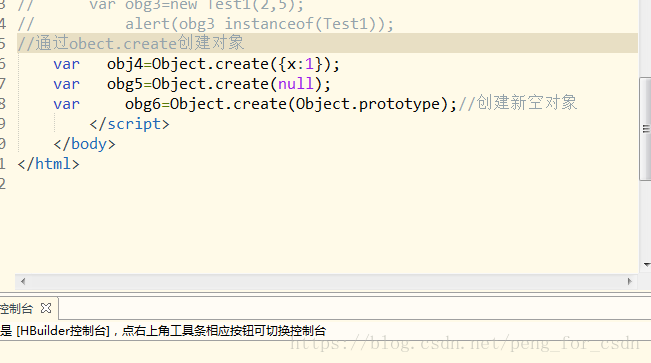Click on obg6=Object.create(Object.prototype); code
The height and width of the screenshot is (363, 651).
291,104
